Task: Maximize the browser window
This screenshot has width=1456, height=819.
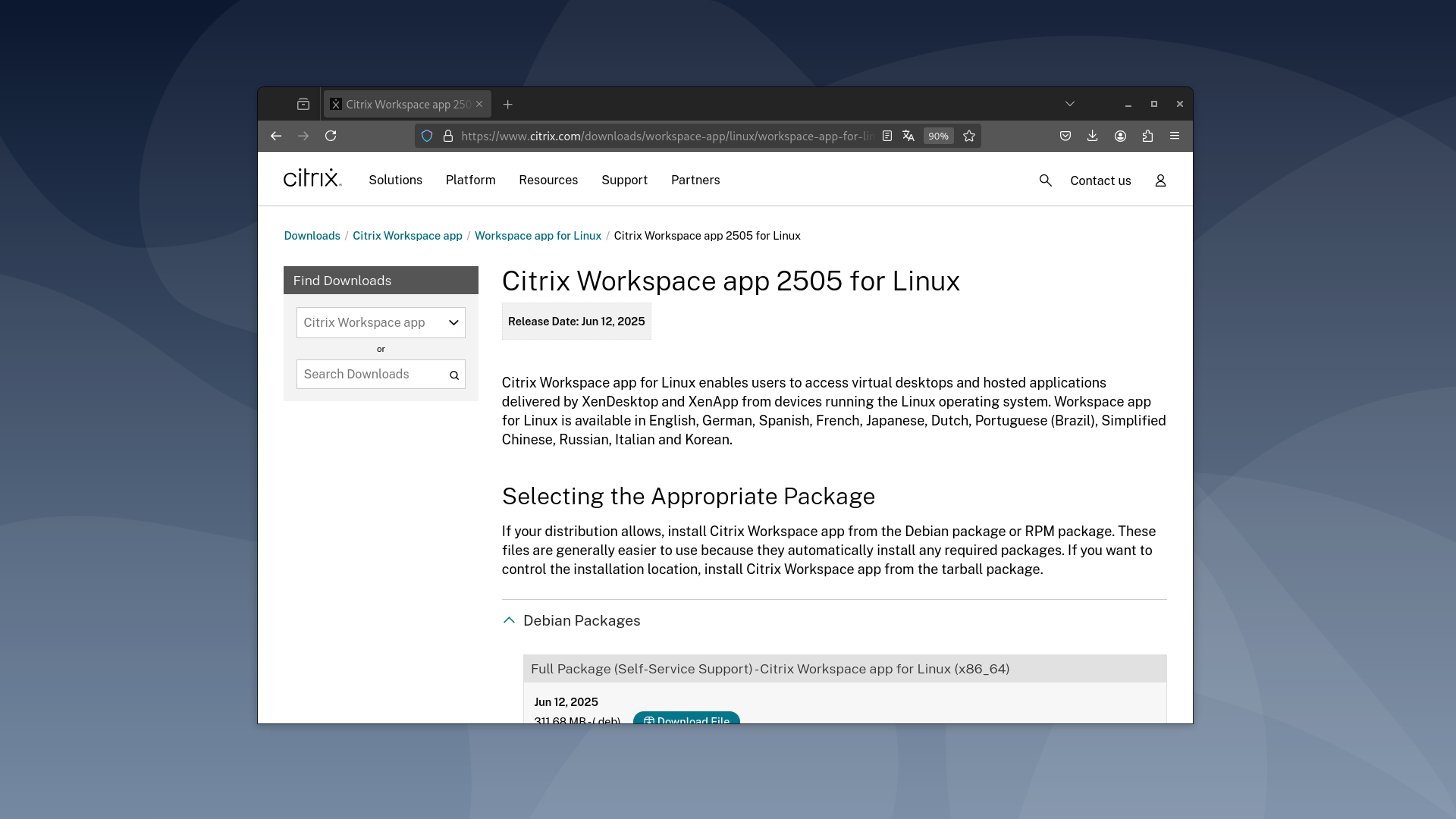Action: [1154, 104]
